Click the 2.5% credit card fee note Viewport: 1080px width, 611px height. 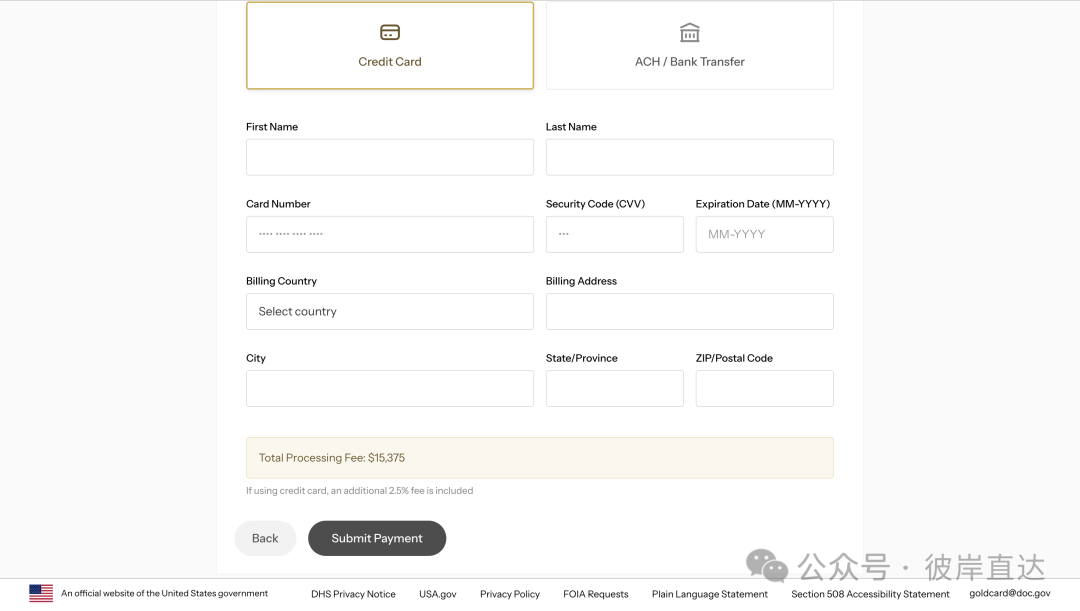point(360,490)
